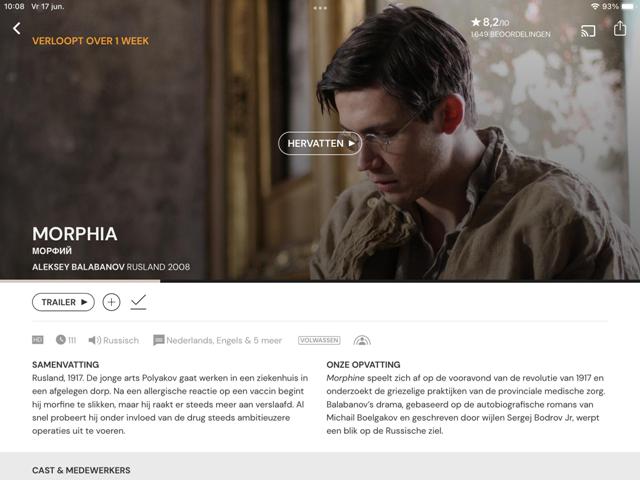
Task: Tap the parental guidance person icon
Action: pyautogui.click(x=362, y=340)
